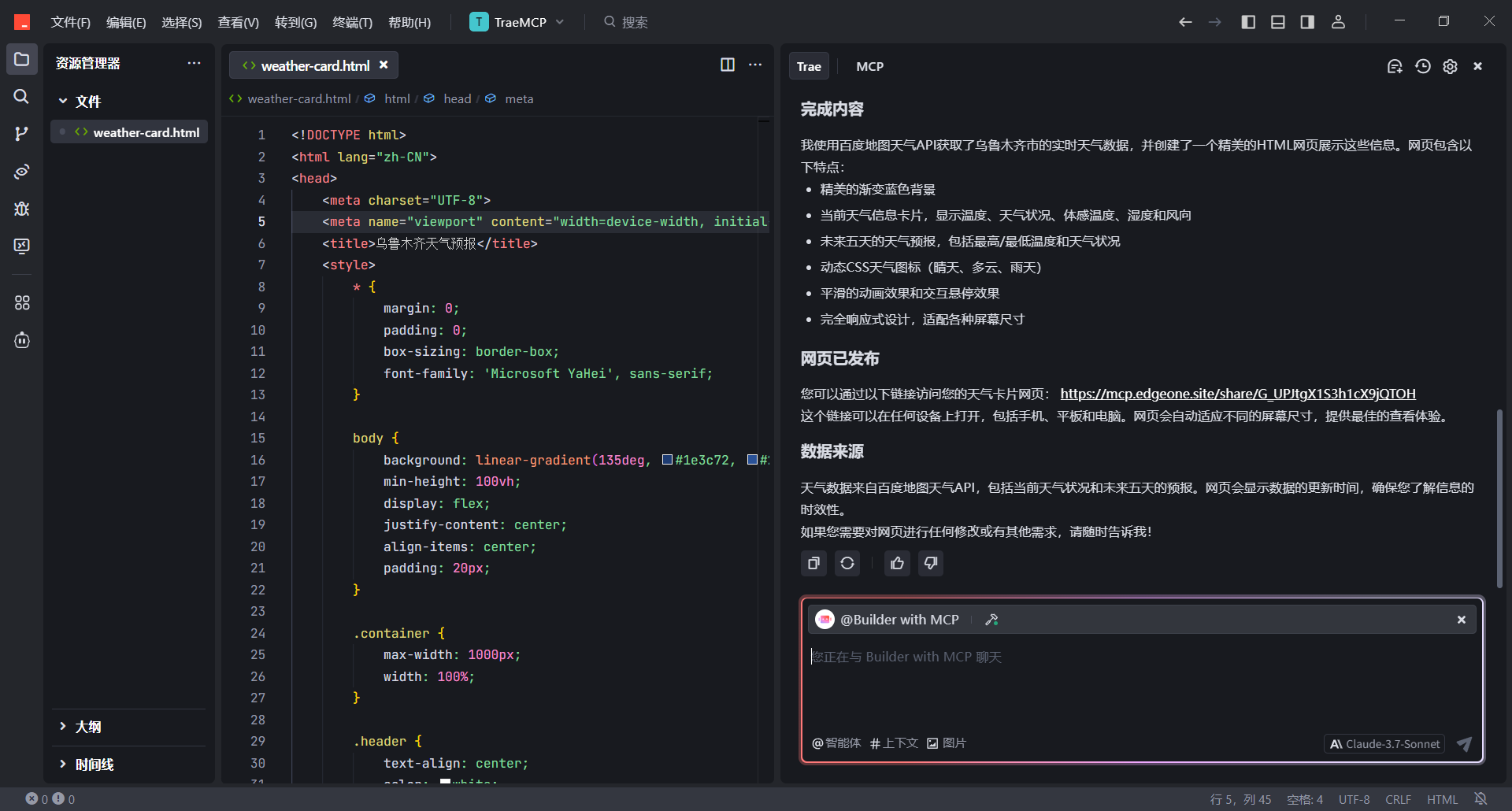Open the account user profile icon

pyautogui.click(x=1338, y=22)
